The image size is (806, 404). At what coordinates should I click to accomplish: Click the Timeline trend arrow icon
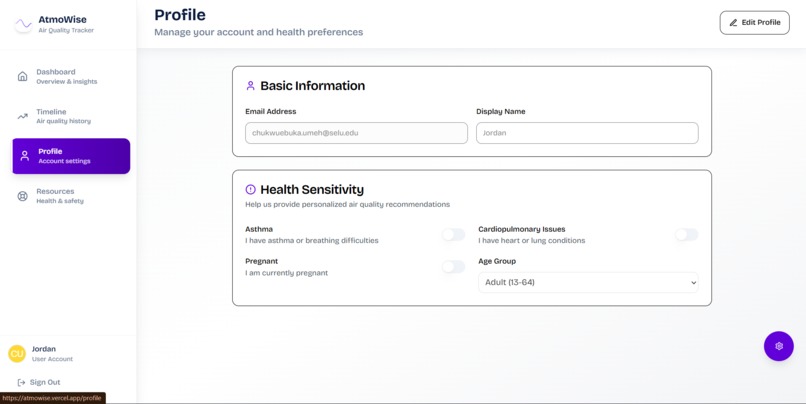click(23, 116)
